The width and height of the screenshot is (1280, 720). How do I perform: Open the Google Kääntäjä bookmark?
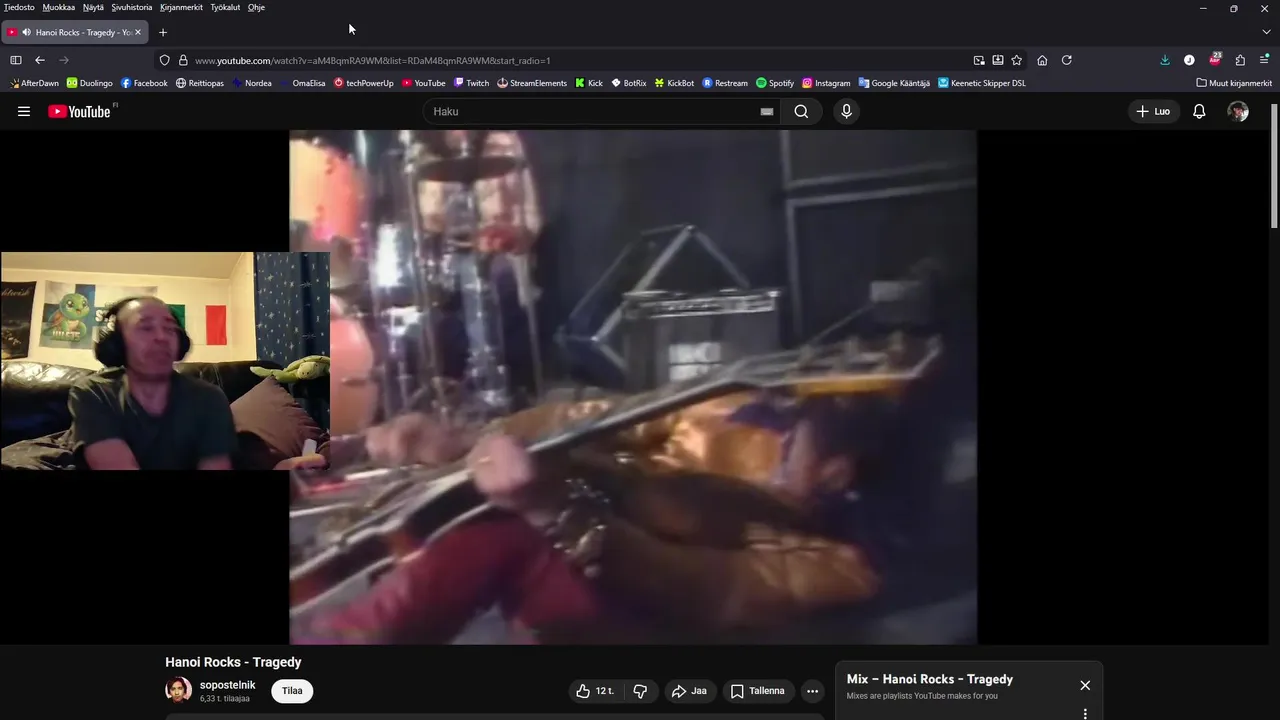[x=894, y=83]
